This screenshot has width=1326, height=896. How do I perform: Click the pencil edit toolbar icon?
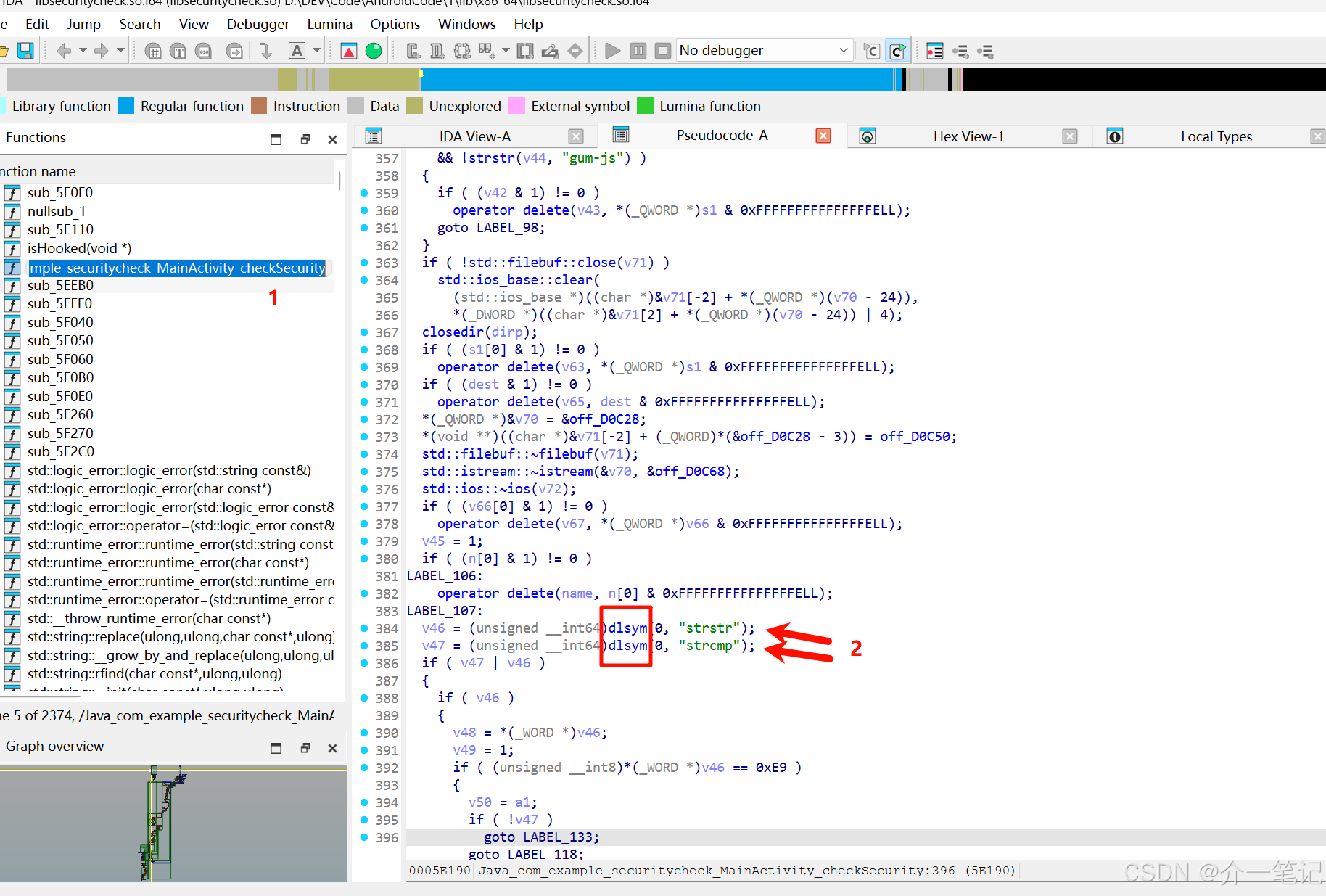(550, 51)
